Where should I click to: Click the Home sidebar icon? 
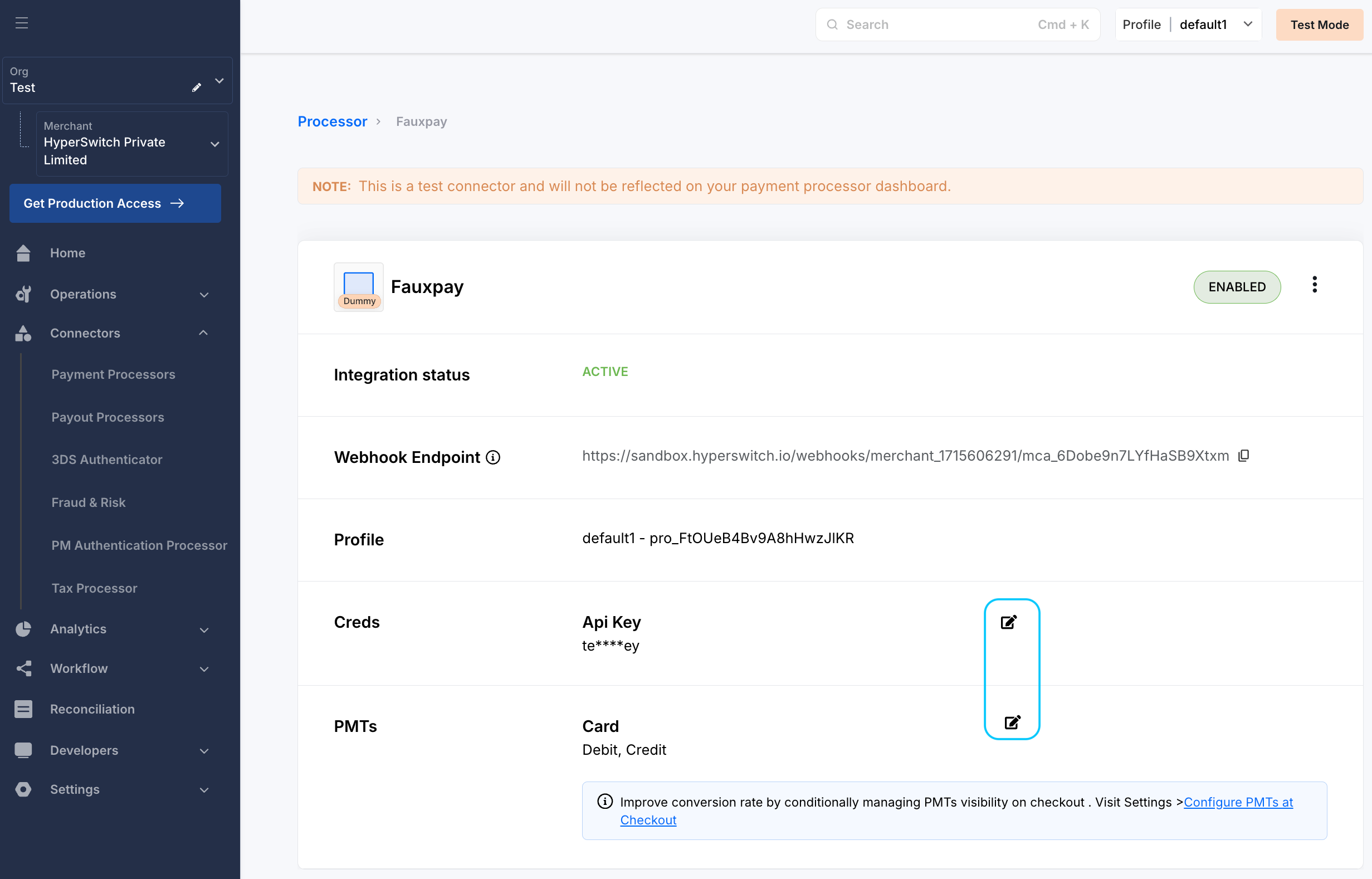pos(23,253)
